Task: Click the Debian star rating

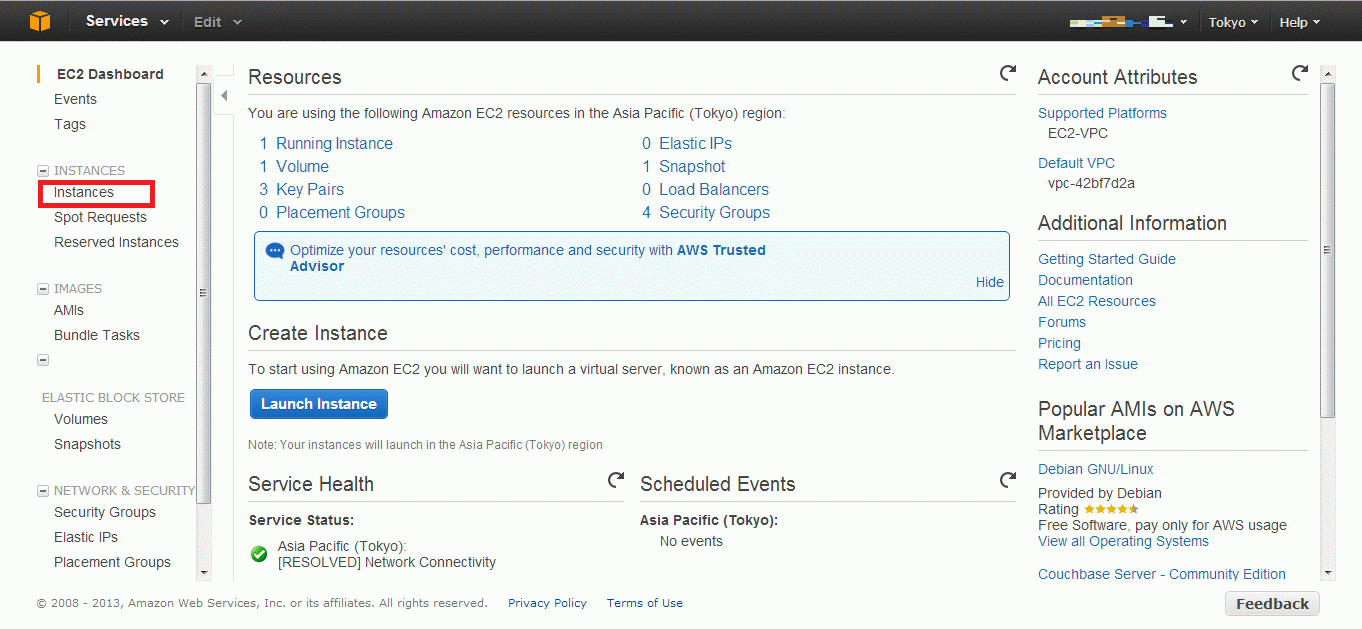Action: (x=1111, y=509)
